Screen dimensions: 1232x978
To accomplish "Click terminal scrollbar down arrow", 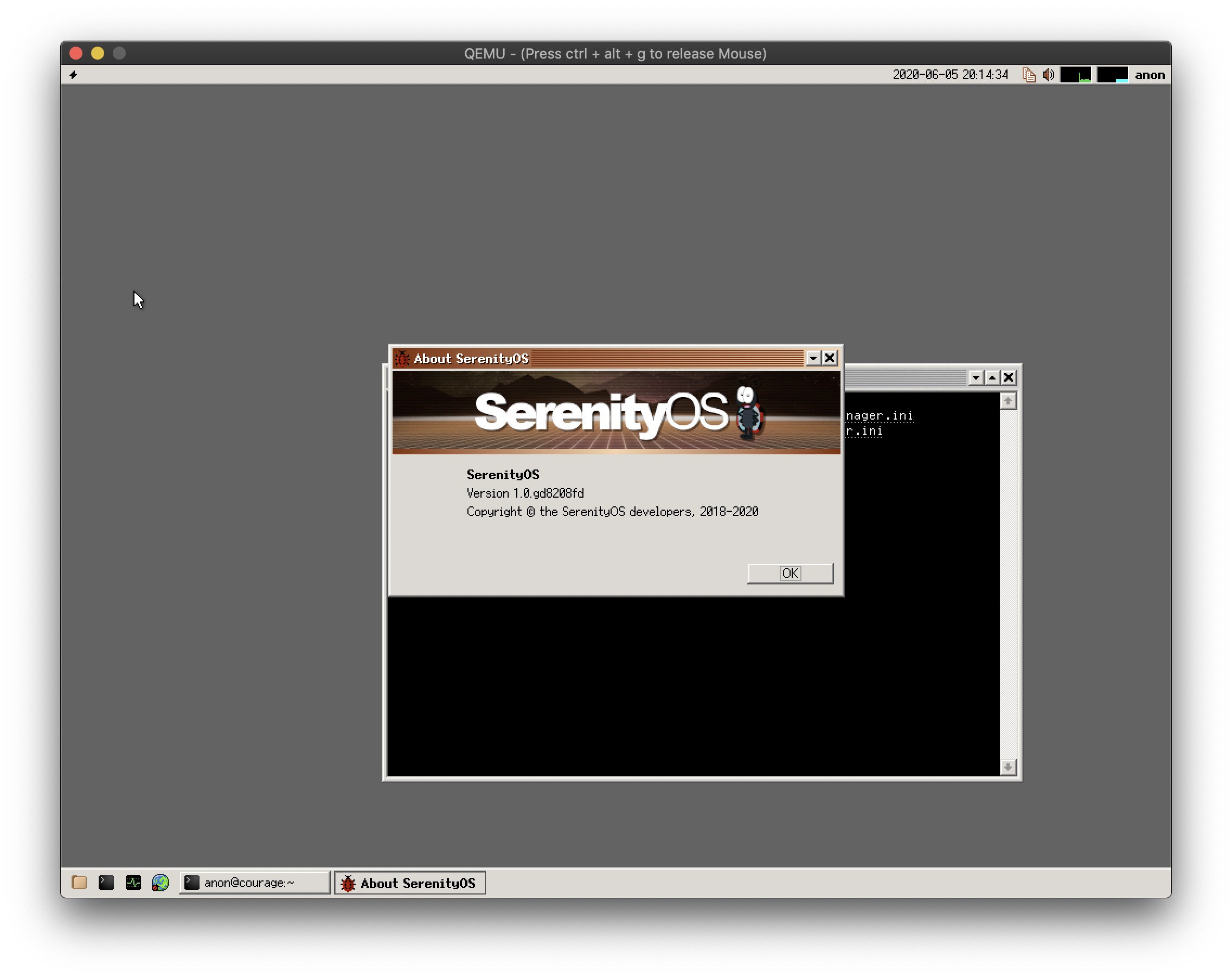I will click(x=1008, y=767).
